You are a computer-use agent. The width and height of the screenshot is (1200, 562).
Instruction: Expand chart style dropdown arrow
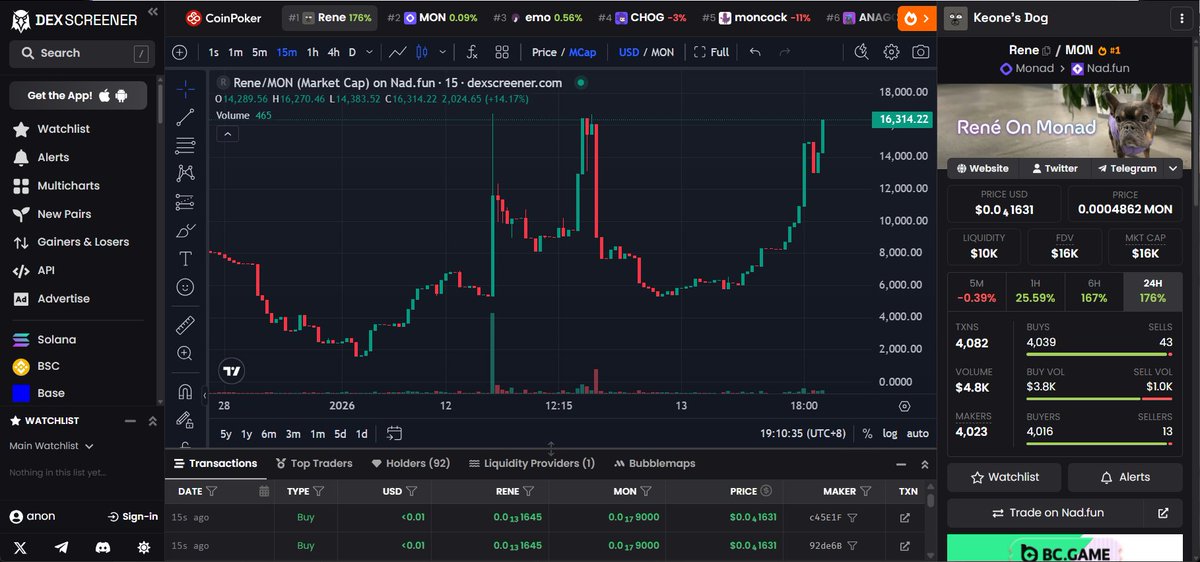(x=440, y=52)
